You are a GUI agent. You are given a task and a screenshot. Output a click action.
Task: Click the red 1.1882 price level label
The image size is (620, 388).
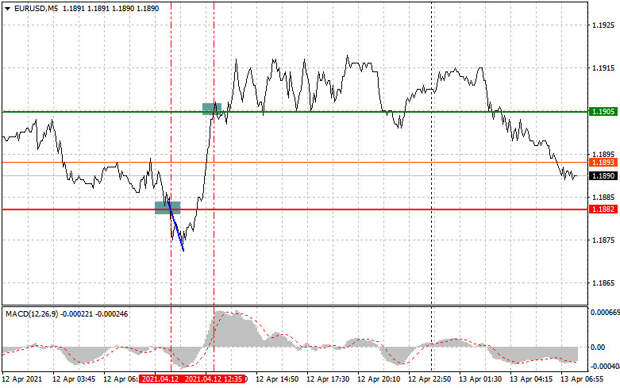(603, 209)
